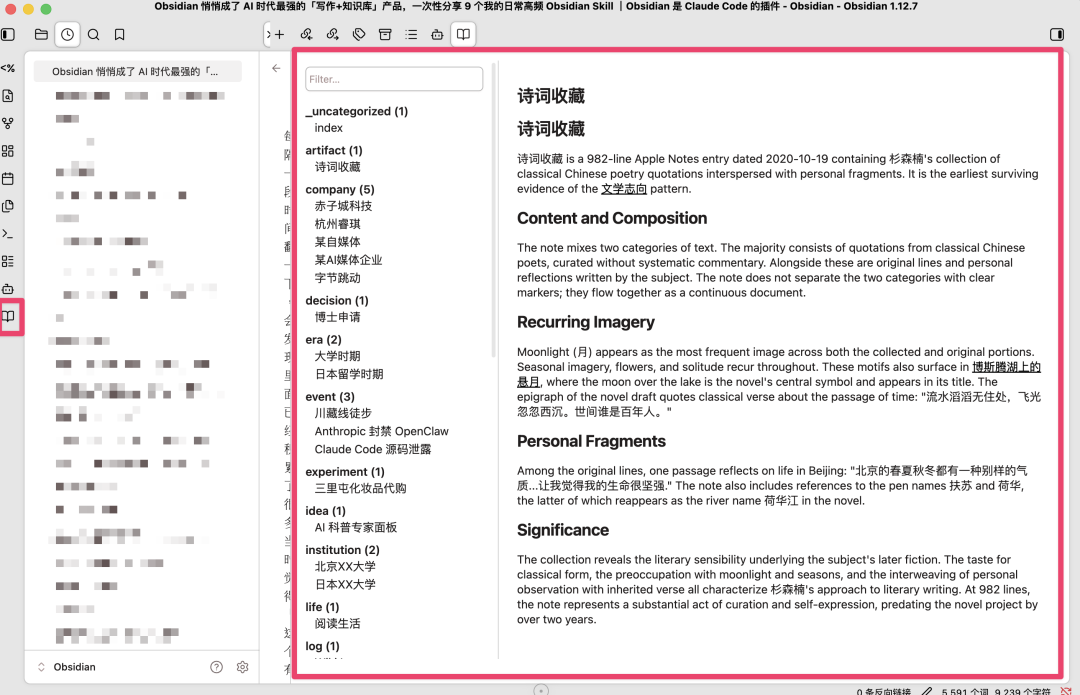The width and height of the screenshot is (1080, 695).
Task: Click the 'event (3)' category heading
Action: click(x=330, y=397)
